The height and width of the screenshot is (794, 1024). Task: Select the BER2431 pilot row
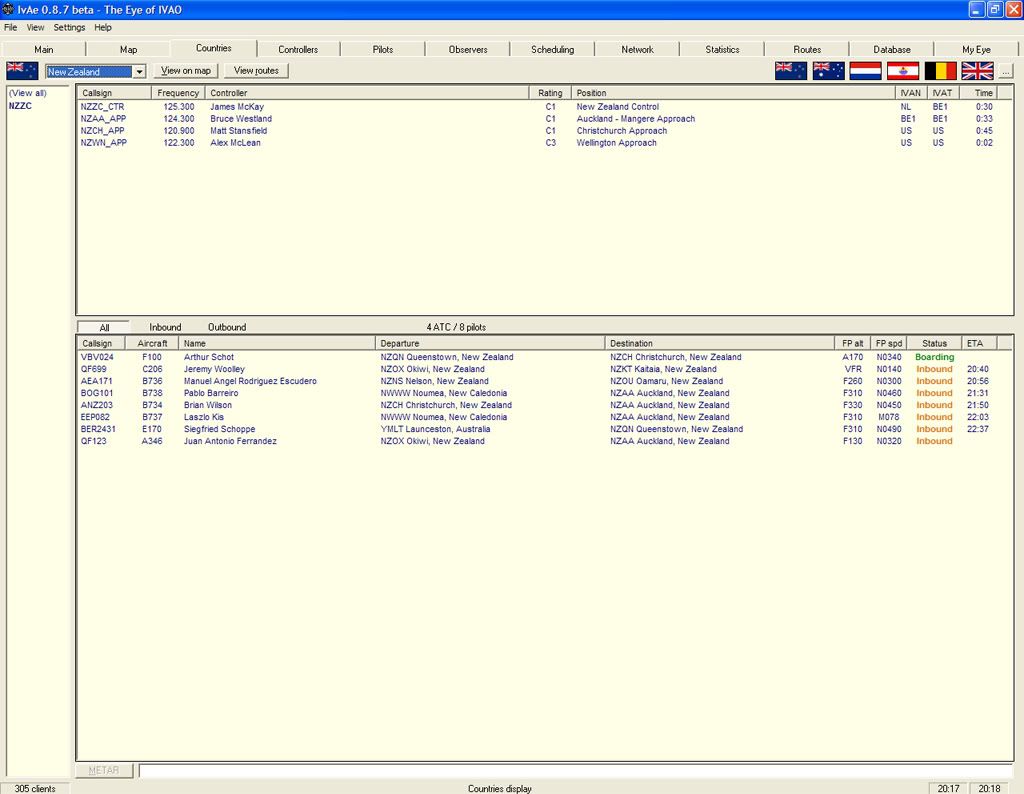(x=98, y=429)
